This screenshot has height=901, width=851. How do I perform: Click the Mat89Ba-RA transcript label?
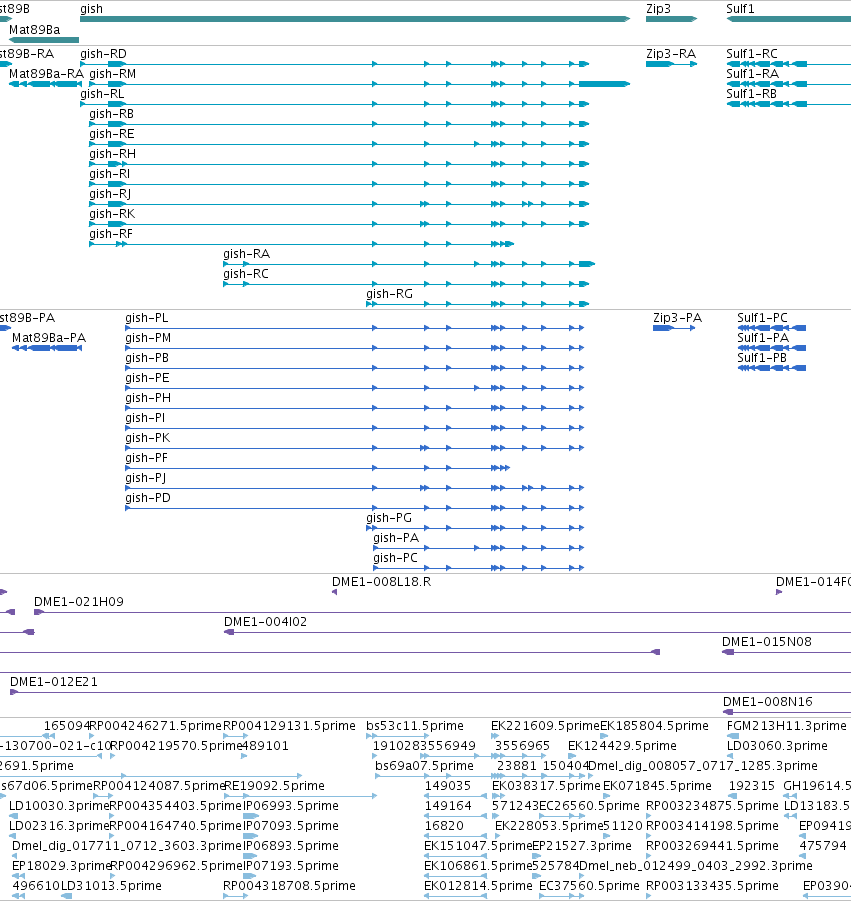coord(47,74)
